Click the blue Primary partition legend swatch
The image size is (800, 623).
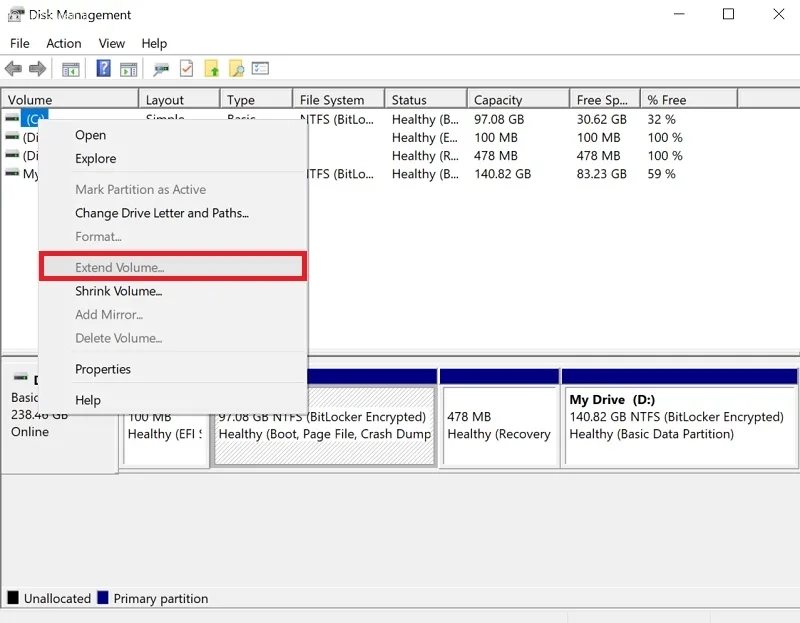(x=102, y=598)
